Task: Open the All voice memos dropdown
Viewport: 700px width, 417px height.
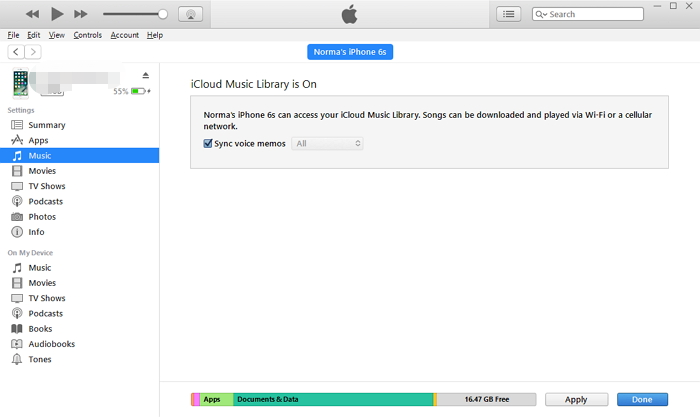Action: pos(327,143)
